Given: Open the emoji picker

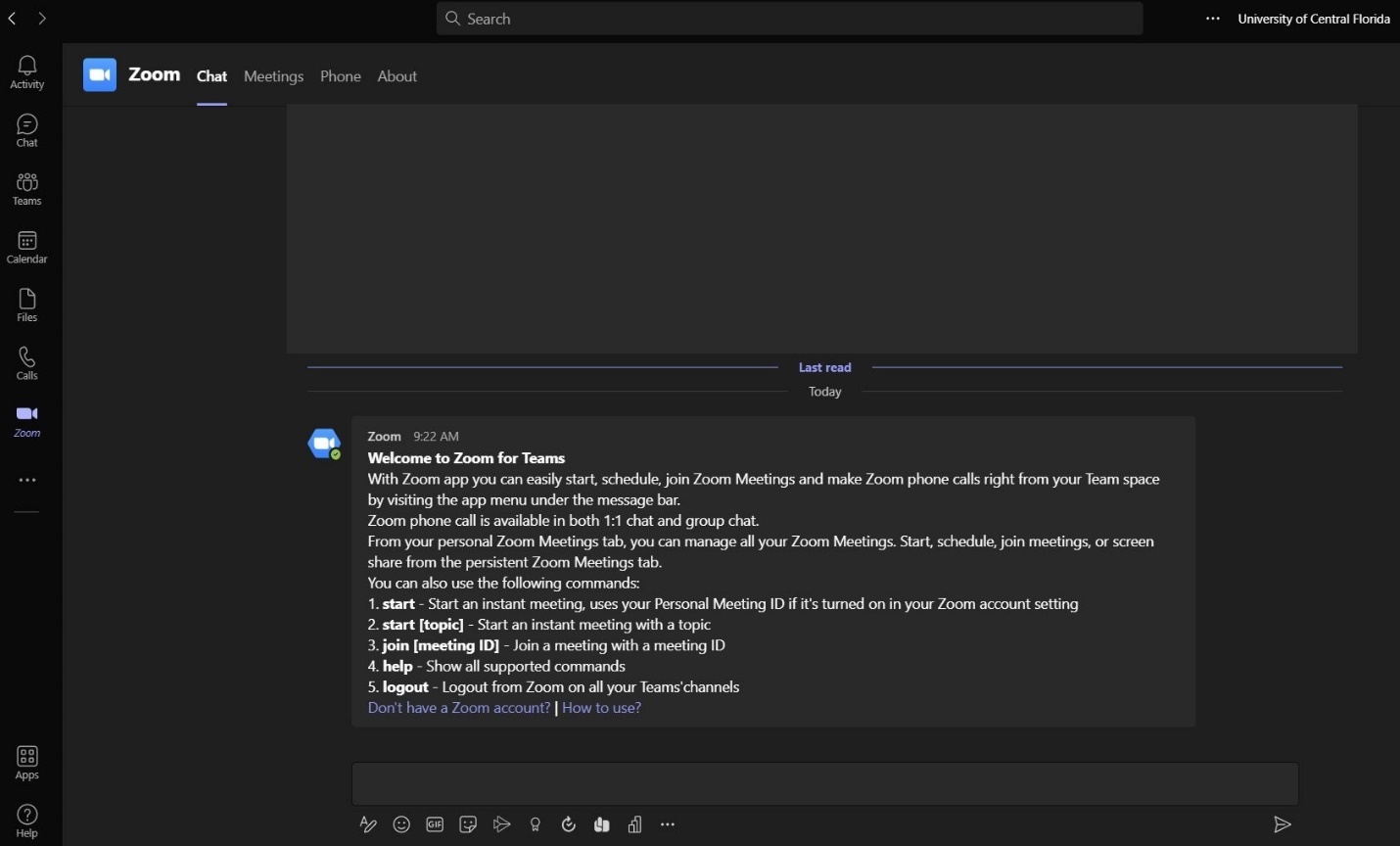Looking at the screenshot, I should tap(401, 824).
